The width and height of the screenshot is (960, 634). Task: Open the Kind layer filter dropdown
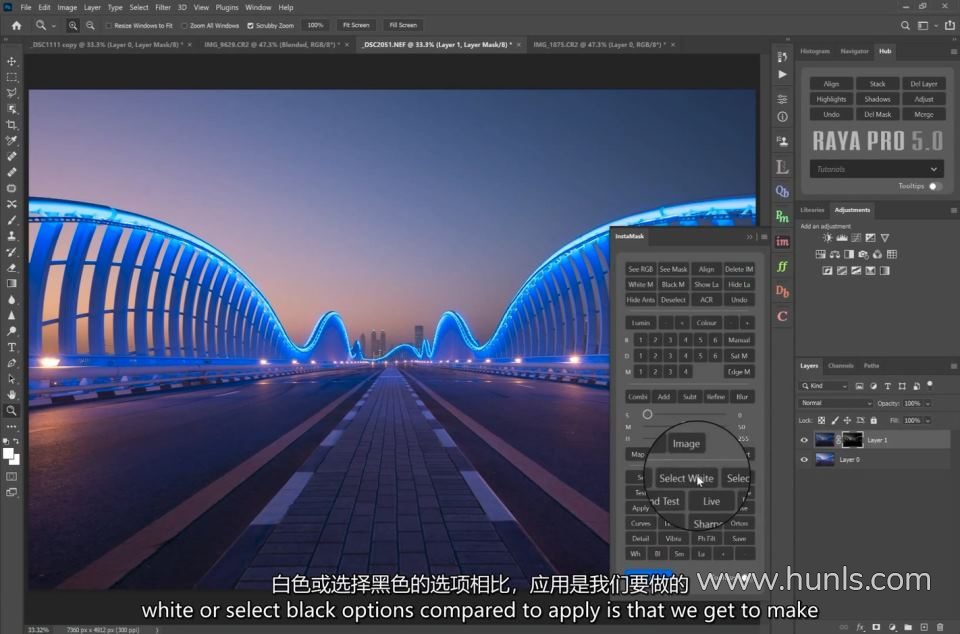[x=824, y=386]
